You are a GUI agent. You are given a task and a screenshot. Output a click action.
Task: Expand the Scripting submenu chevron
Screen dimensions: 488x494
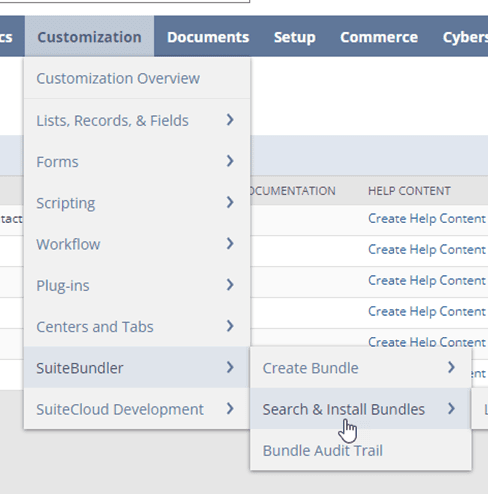pyautogui.click(x=230, y=202)
